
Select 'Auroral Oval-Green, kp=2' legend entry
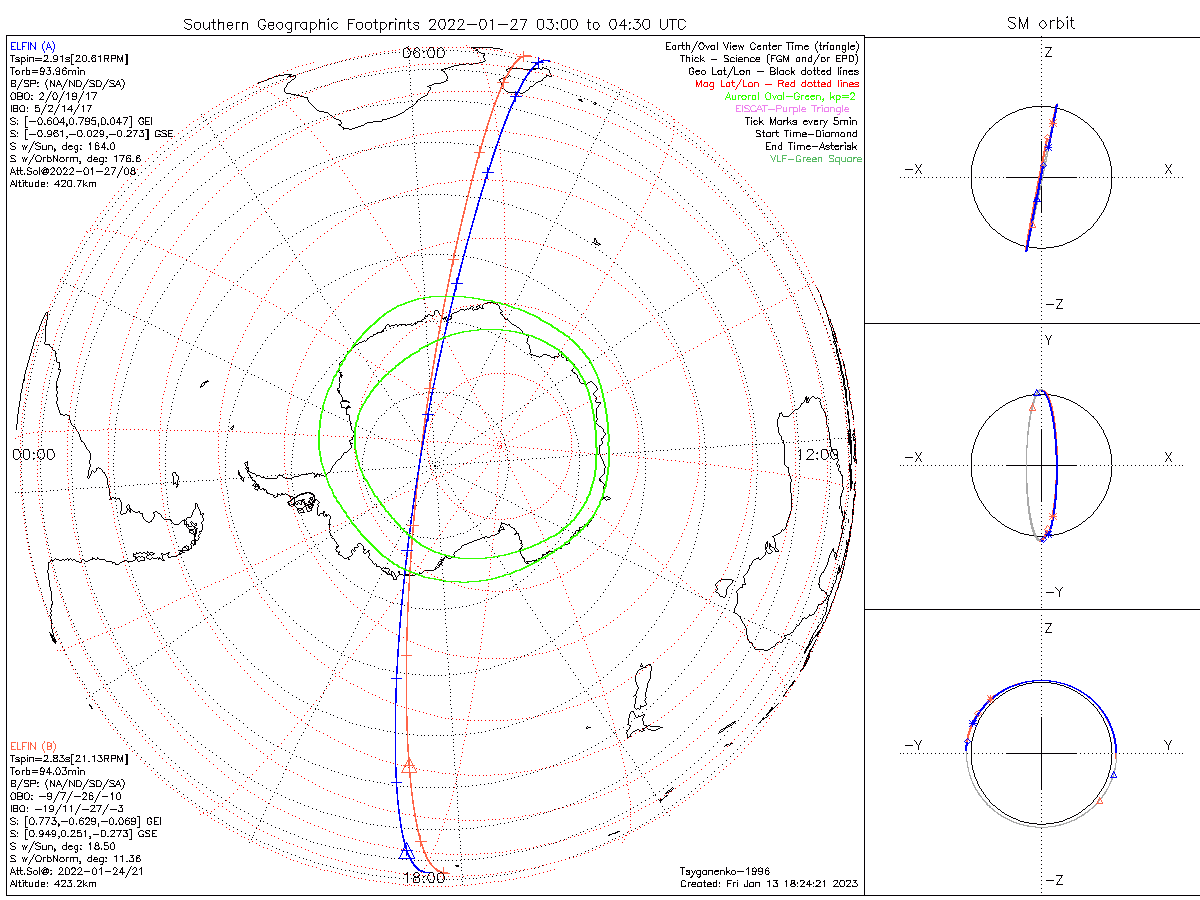pos(790,96)
